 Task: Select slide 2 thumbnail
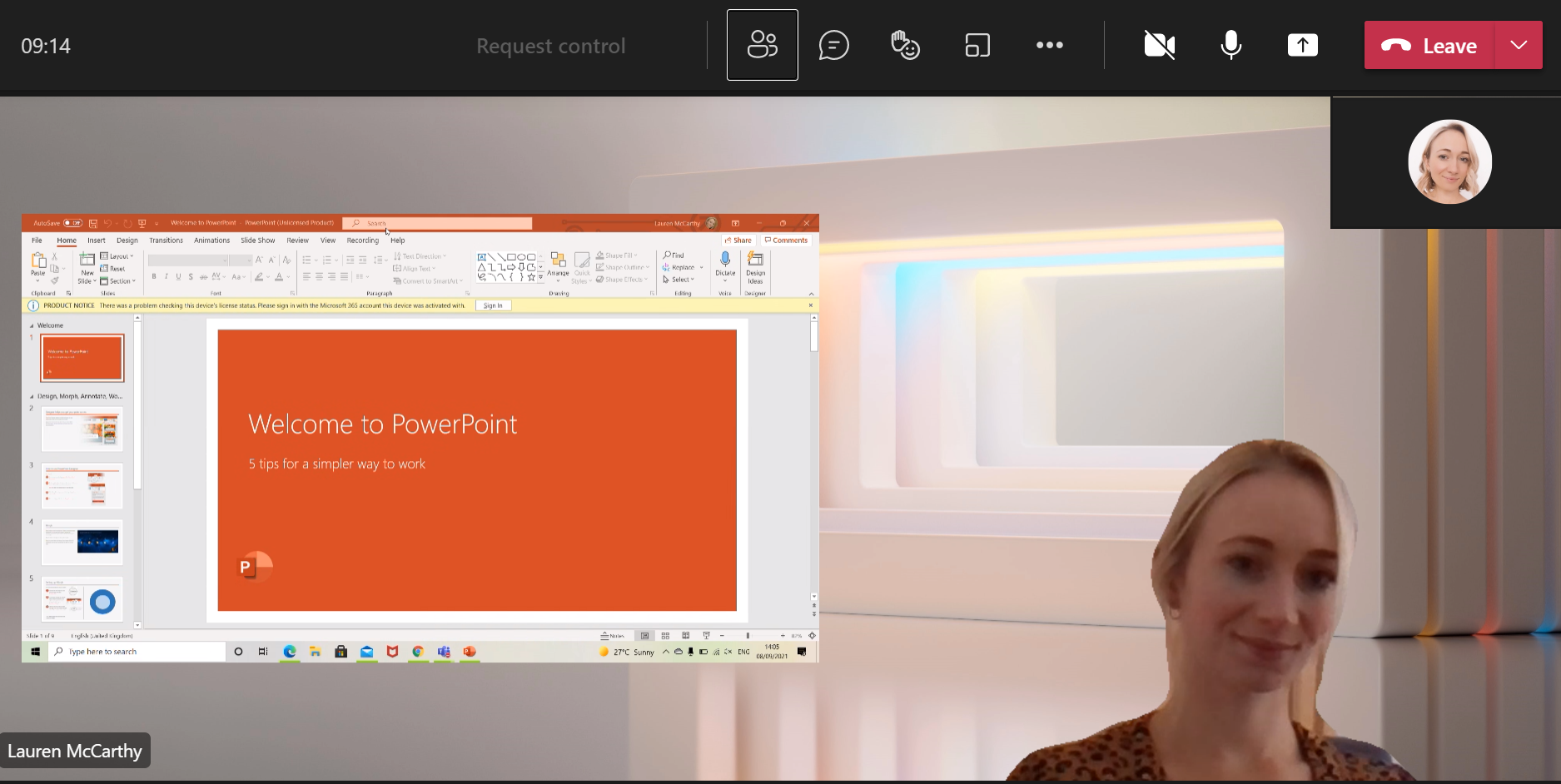click(x=82, y=428)
